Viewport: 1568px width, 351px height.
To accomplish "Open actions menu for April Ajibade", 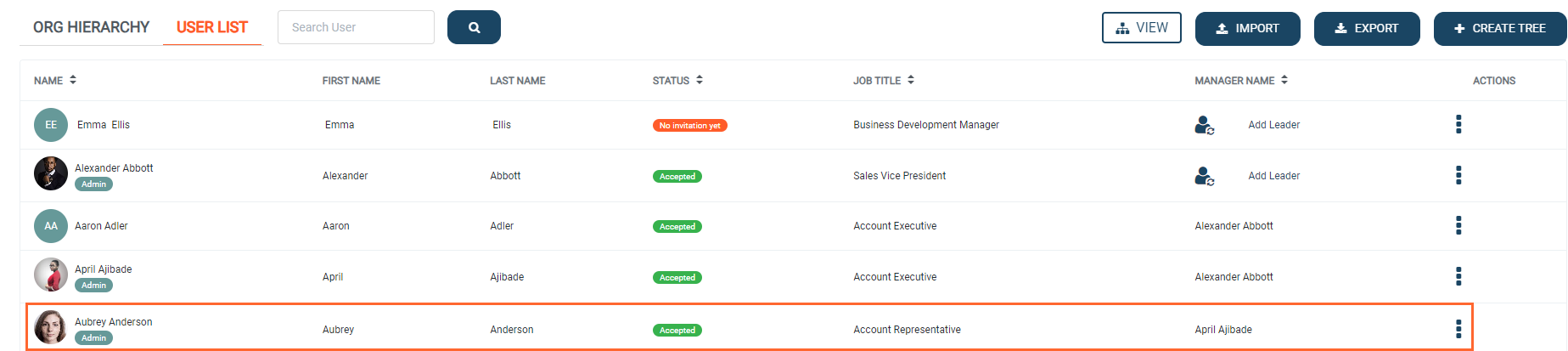I will (x=1458, y=277).
